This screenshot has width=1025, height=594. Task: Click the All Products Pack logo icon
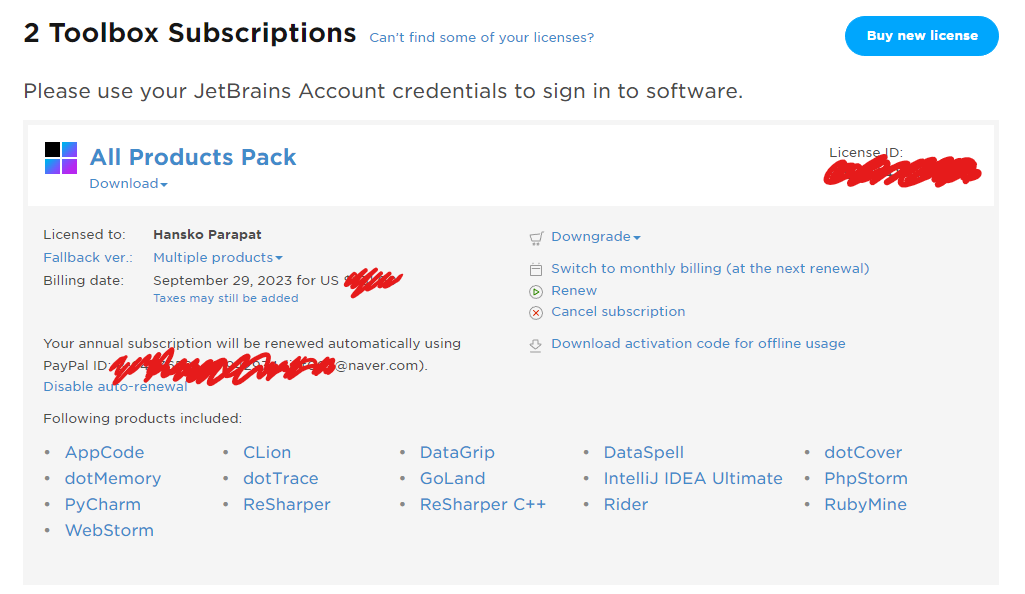[x=61, y=158]
